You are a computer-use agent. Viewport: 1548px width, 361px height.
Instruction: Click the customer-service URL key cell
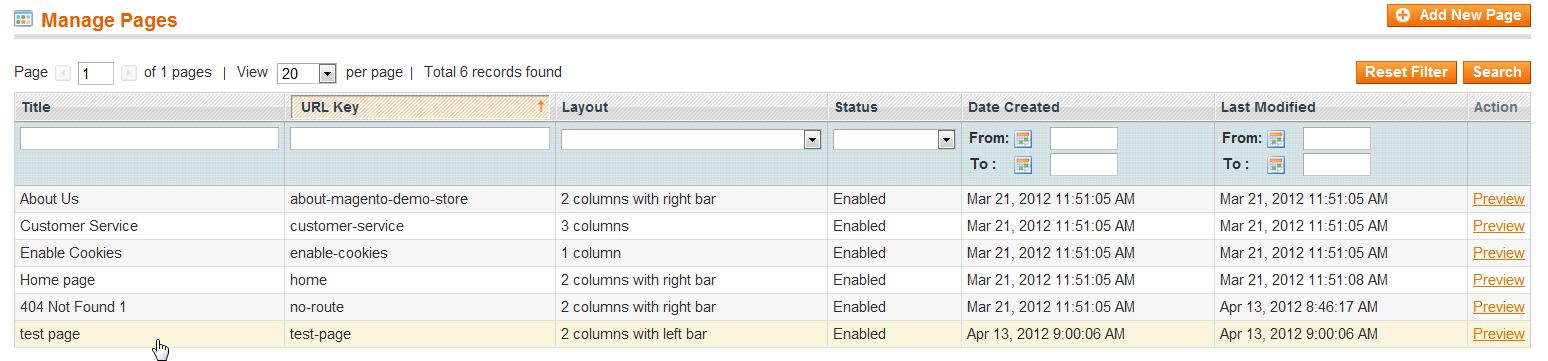(420, 226)
